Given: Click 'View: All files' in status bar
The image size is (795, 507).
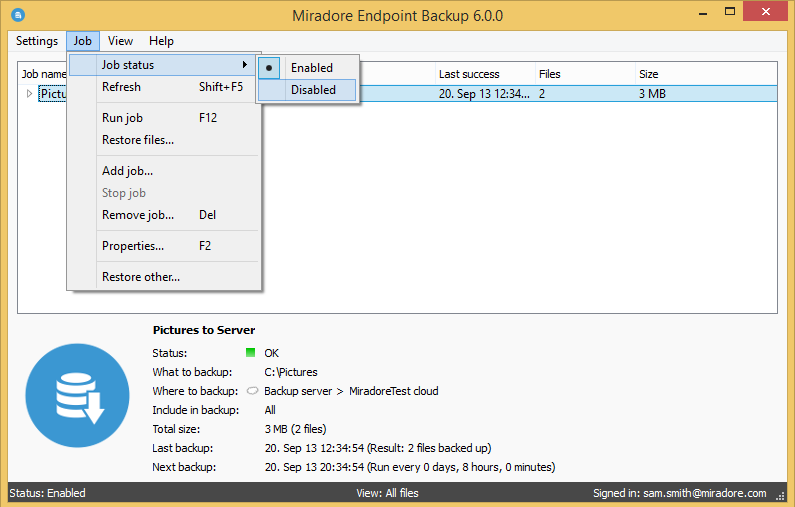Looking at the screenshot, I should point(387,493).
